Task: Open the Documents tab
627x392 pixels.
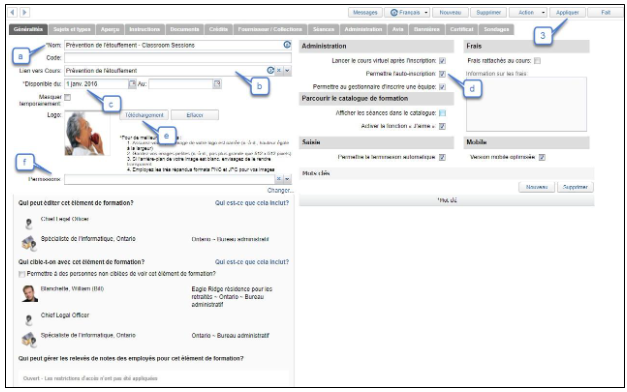Action: click(185, 29)
